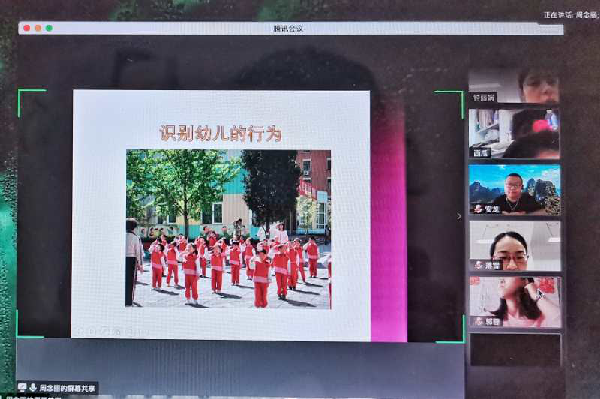Enter full screen with the green window button
Viewport: 600px width, 399px height.
point(49,28)
